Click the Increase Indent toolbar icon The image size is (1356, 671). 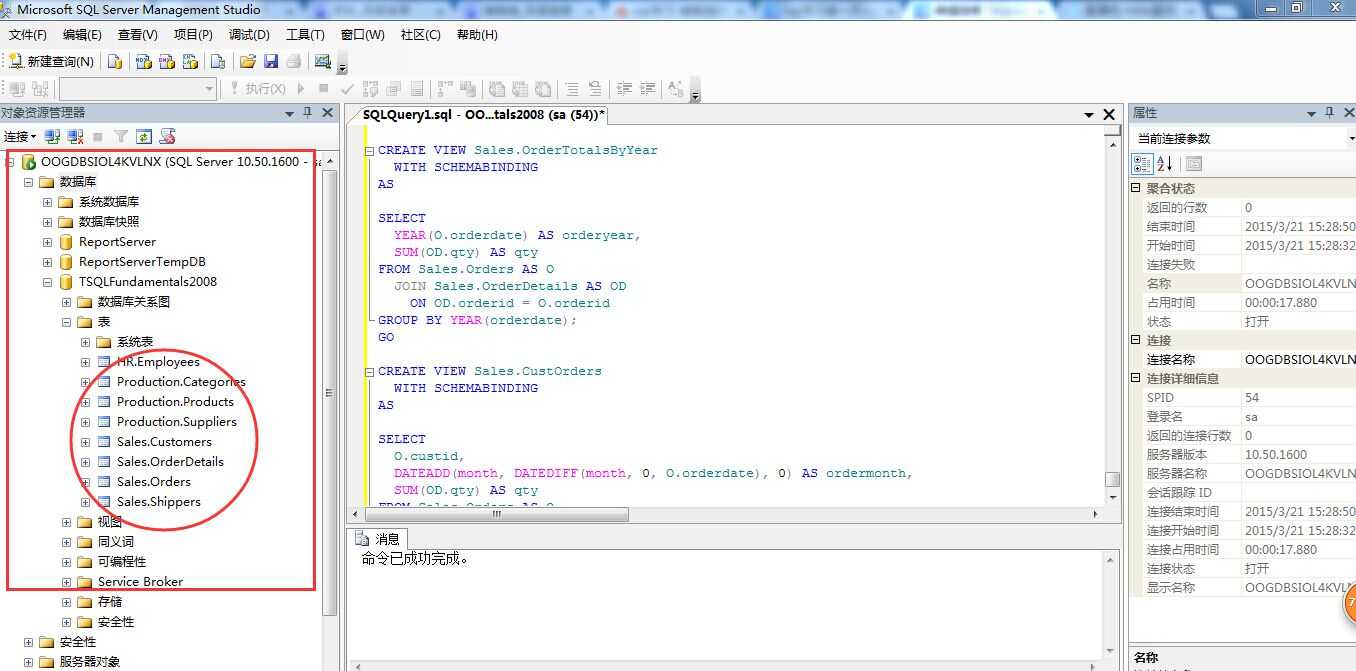648,88
